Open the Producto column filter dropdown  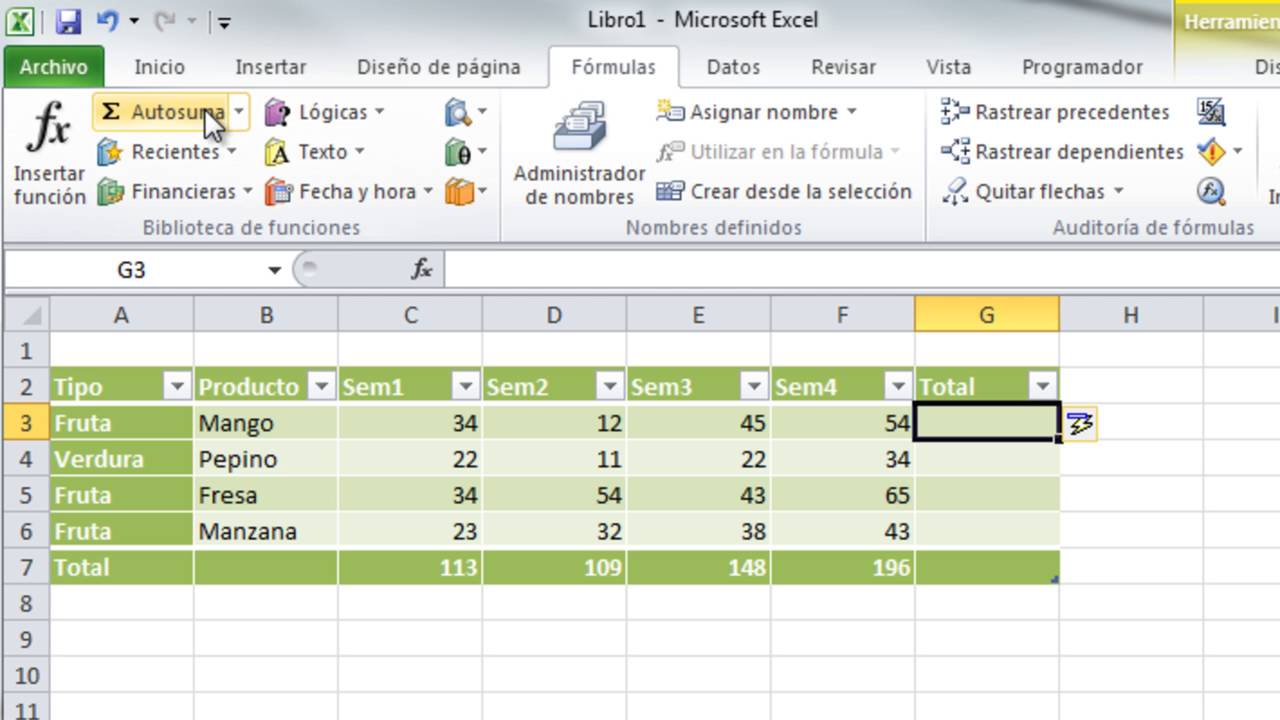tap(321, 387)
